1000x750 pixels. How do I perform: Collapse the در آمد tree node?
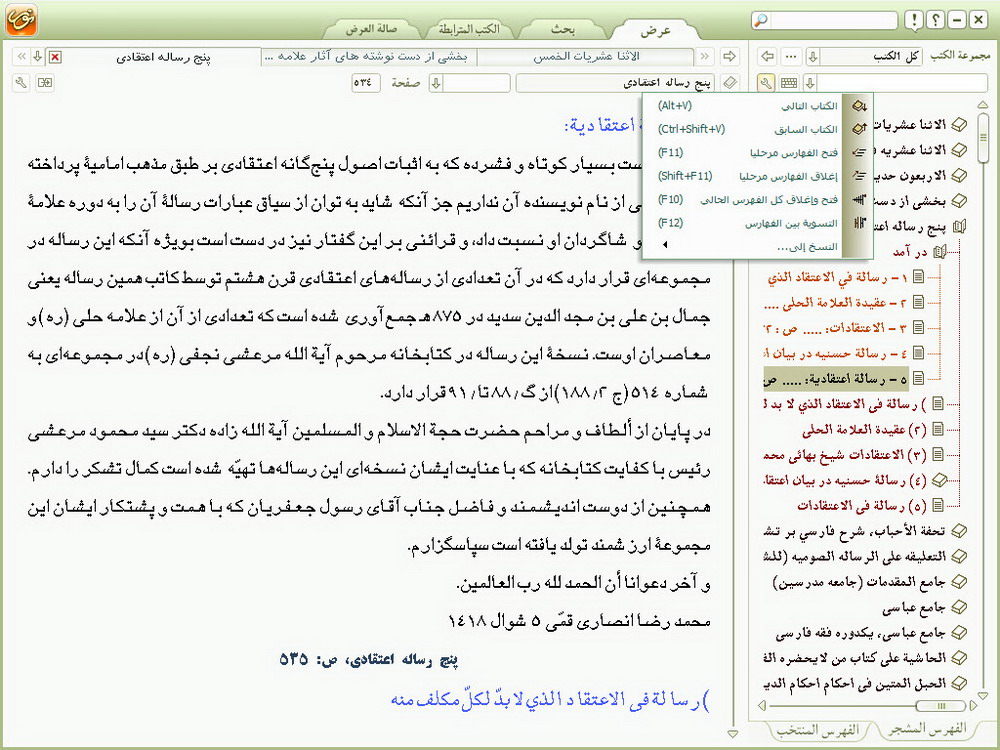[940, 252]
